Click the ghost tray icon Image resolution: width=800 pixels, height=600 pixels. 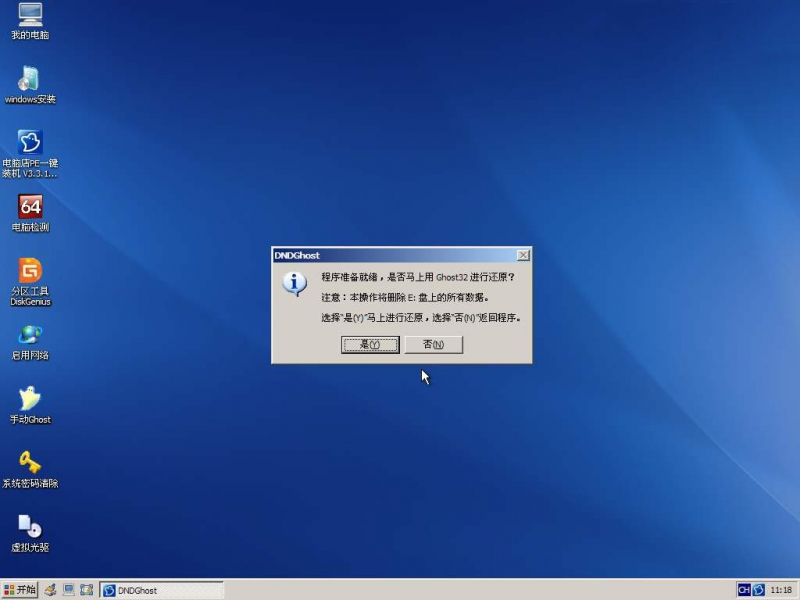(759, 590)
